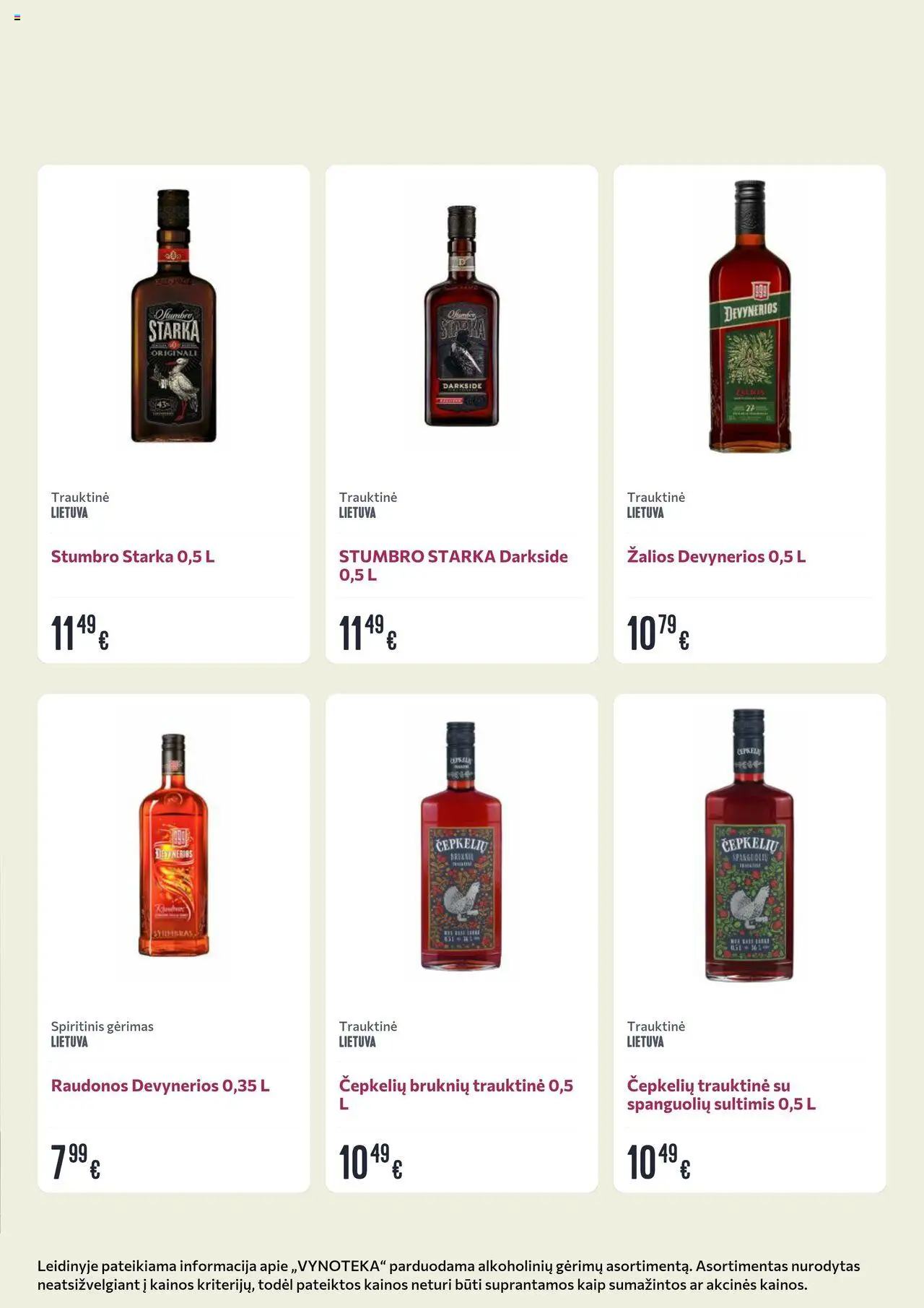Open the Čepkelių spanguolių bottle image

coord(749,845)
